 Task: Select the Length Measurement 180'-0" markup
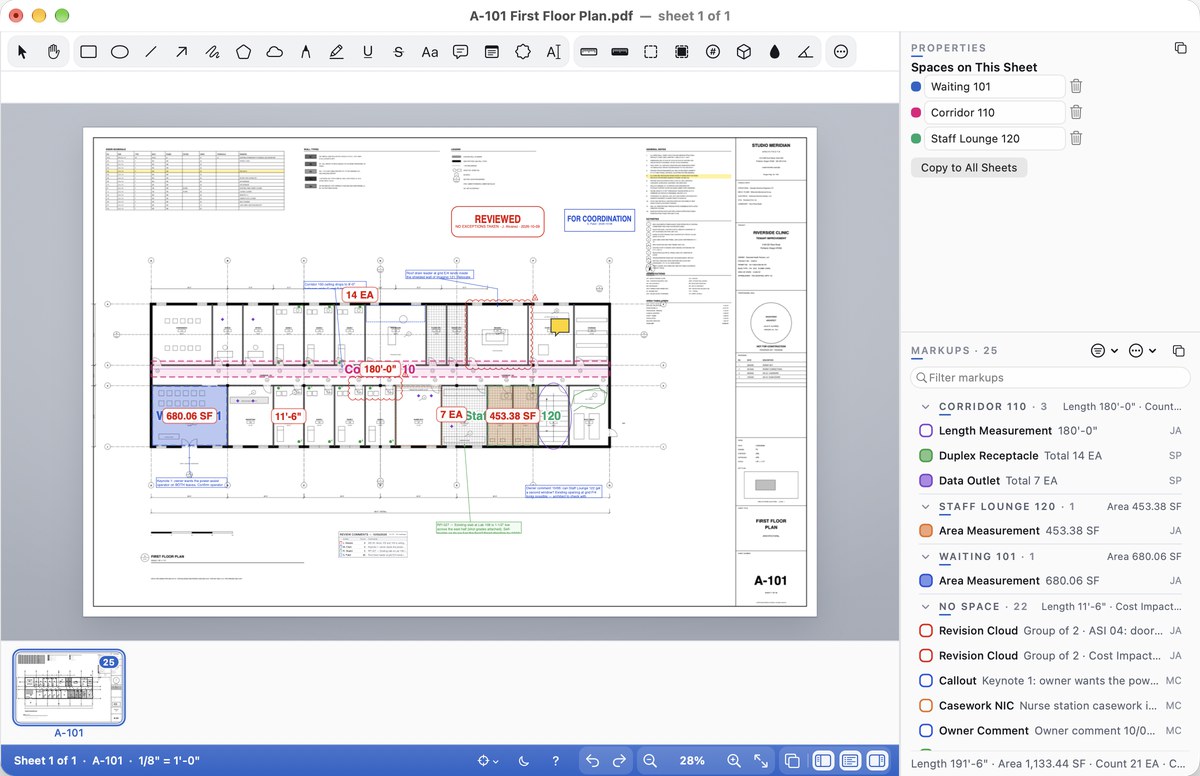pos(1050,430)
